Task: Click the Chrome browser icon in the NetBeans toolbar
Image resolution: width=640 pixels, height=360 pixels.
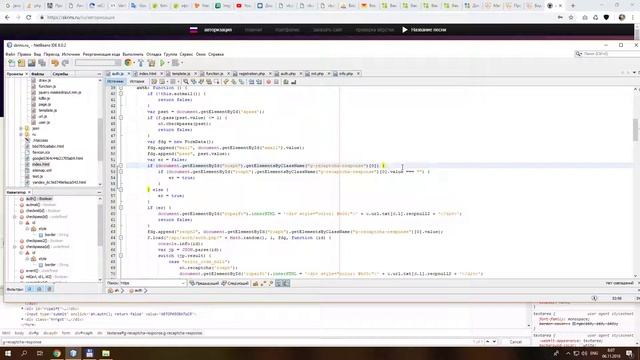Action: tap(128, 63)
